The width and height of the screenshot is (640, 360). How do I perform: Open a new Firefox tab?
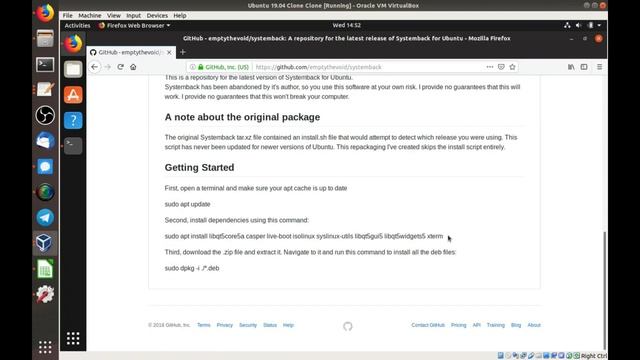[x=183, y=52]
